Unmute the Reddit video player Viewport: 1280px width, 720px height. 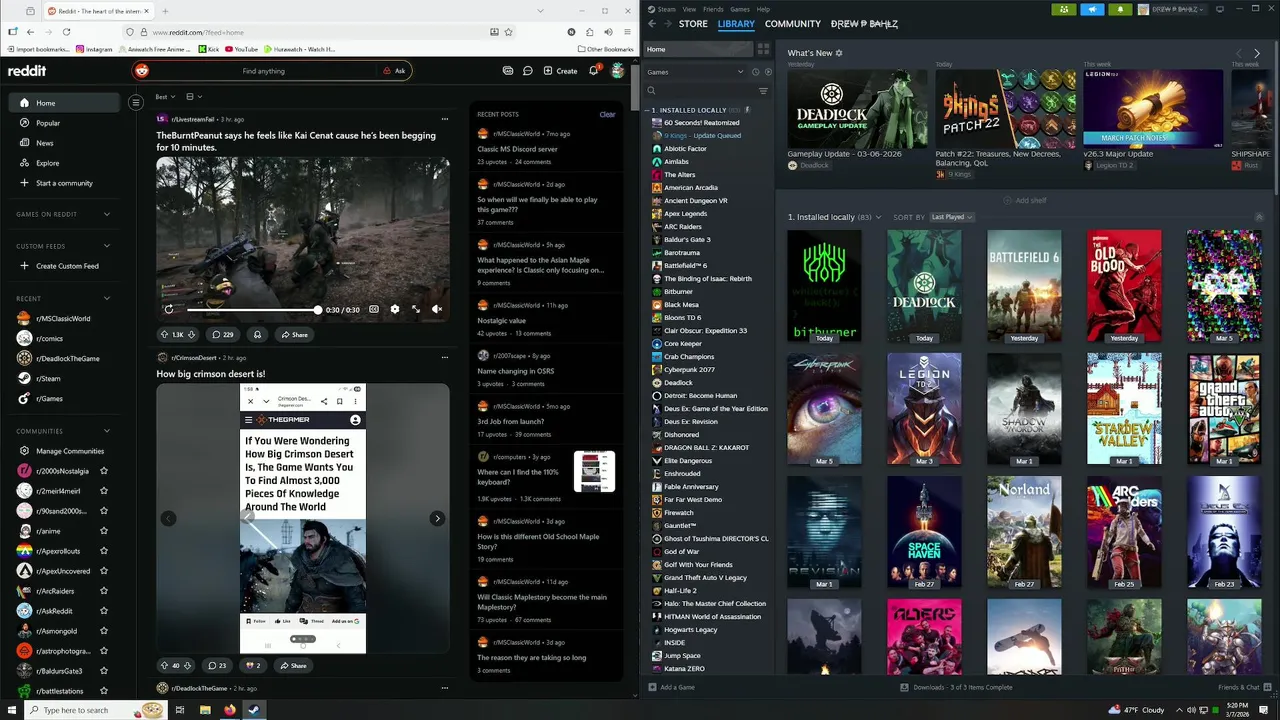437,310
